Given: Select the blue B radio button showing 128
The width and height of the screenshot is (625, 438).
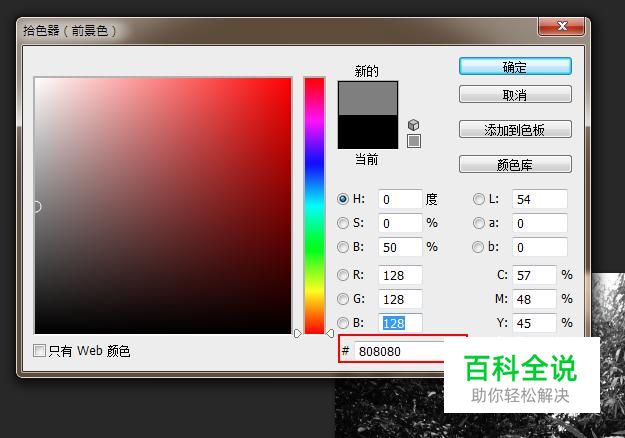Looking at the screenshot, I should click(343, 323).
